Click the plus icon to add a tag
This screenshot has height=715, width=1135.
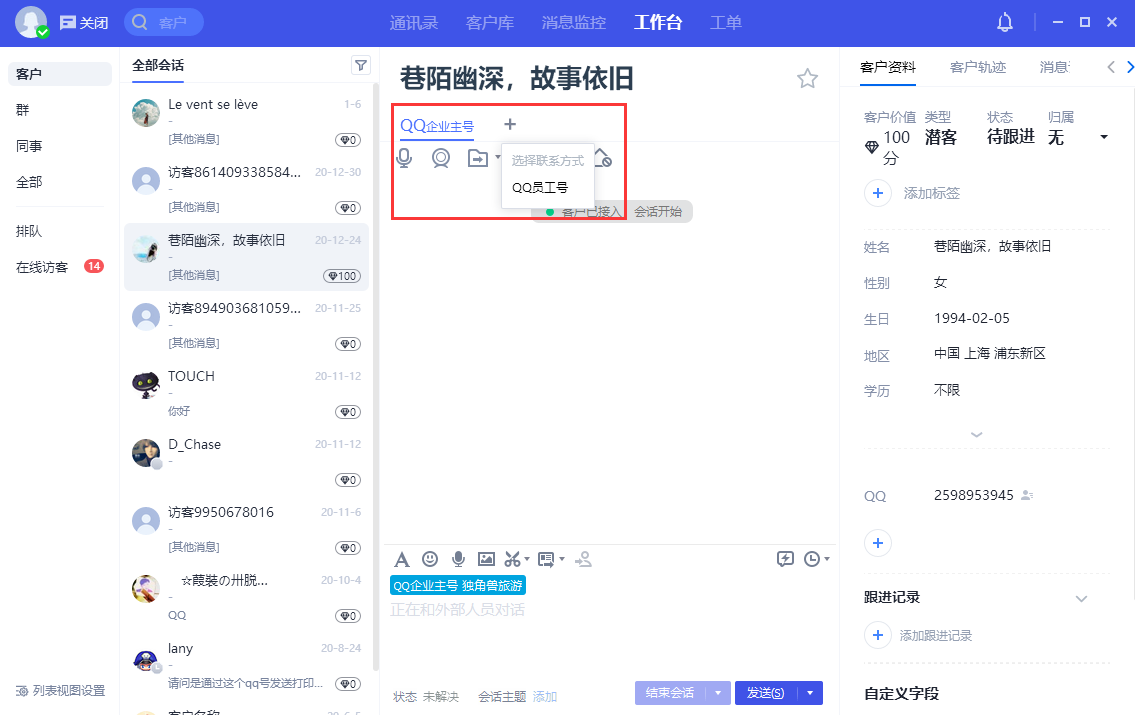coord(878,193)
